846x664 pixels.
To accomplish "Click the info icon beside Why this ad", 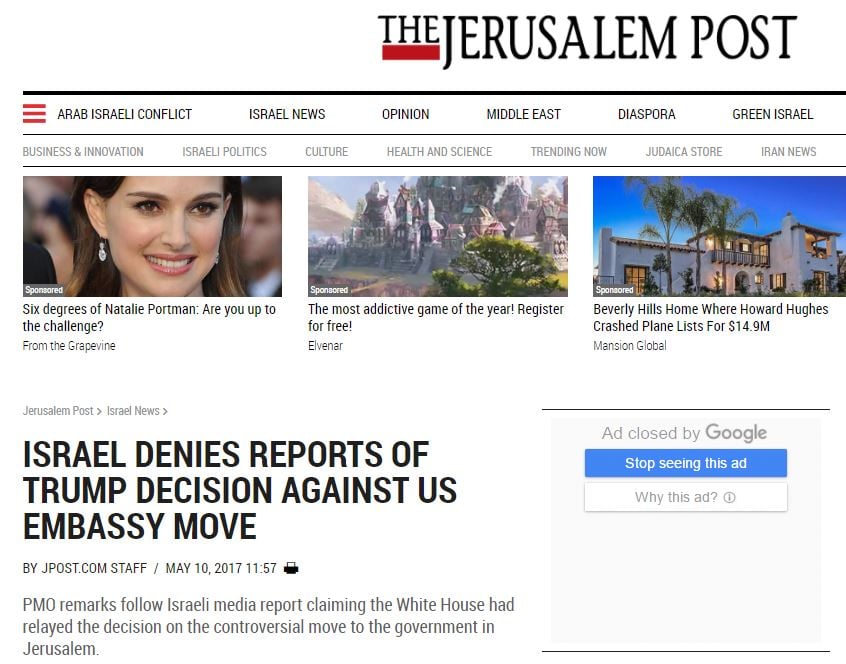I will 729,497.
